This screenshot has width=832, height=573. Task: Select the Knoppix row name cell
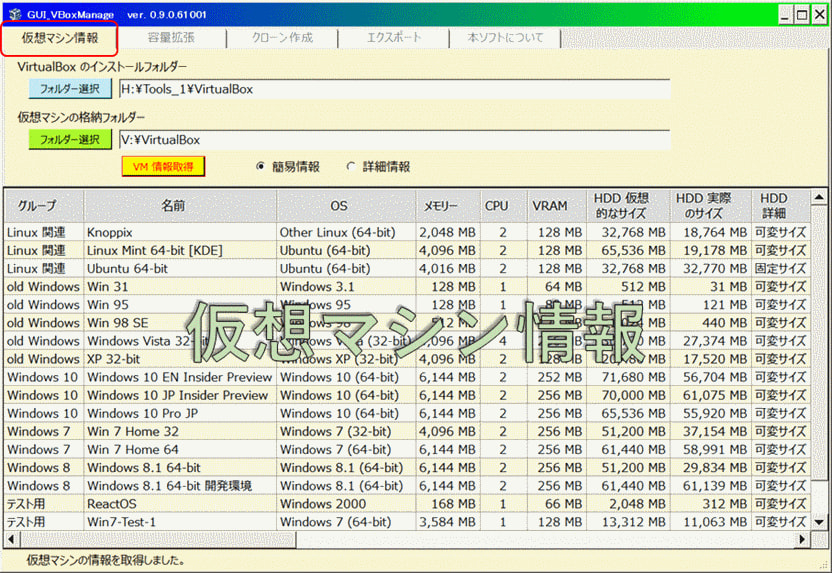pos(180,232)
